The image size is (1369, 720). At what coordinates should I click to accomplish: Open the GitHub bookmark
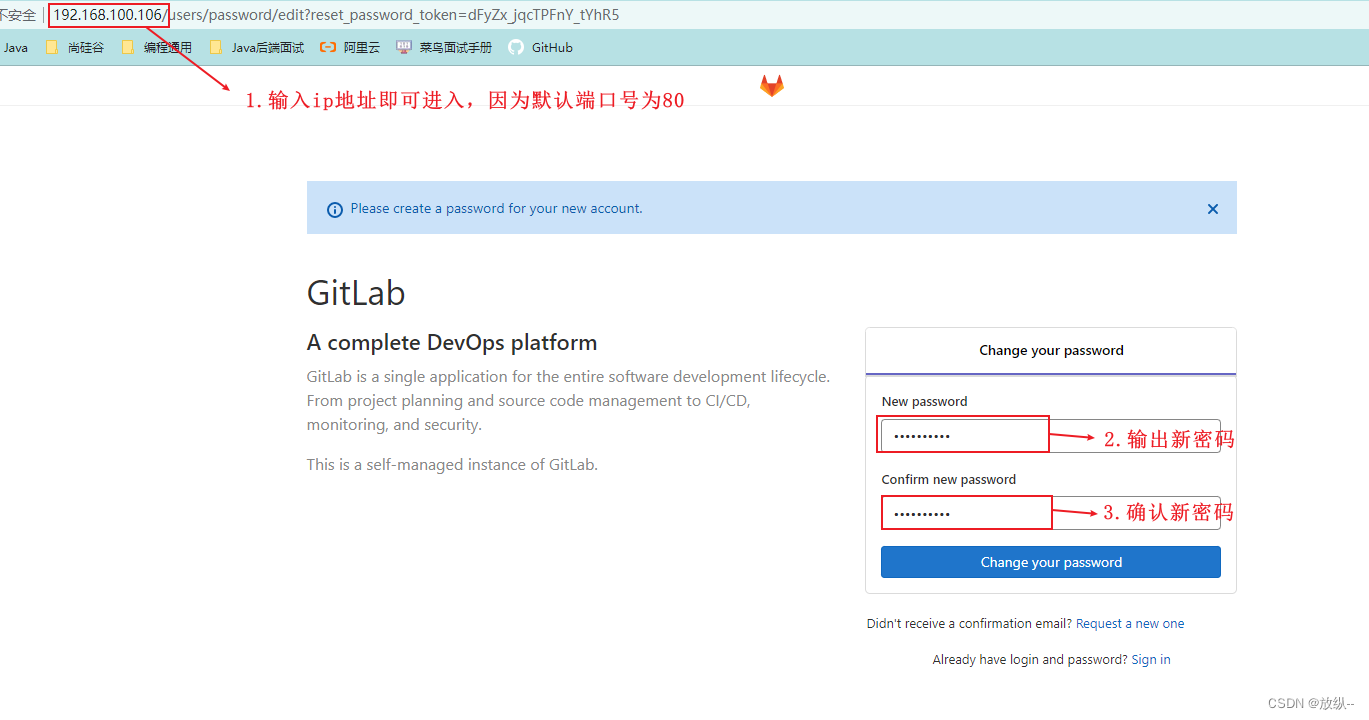tap(540, 47)
